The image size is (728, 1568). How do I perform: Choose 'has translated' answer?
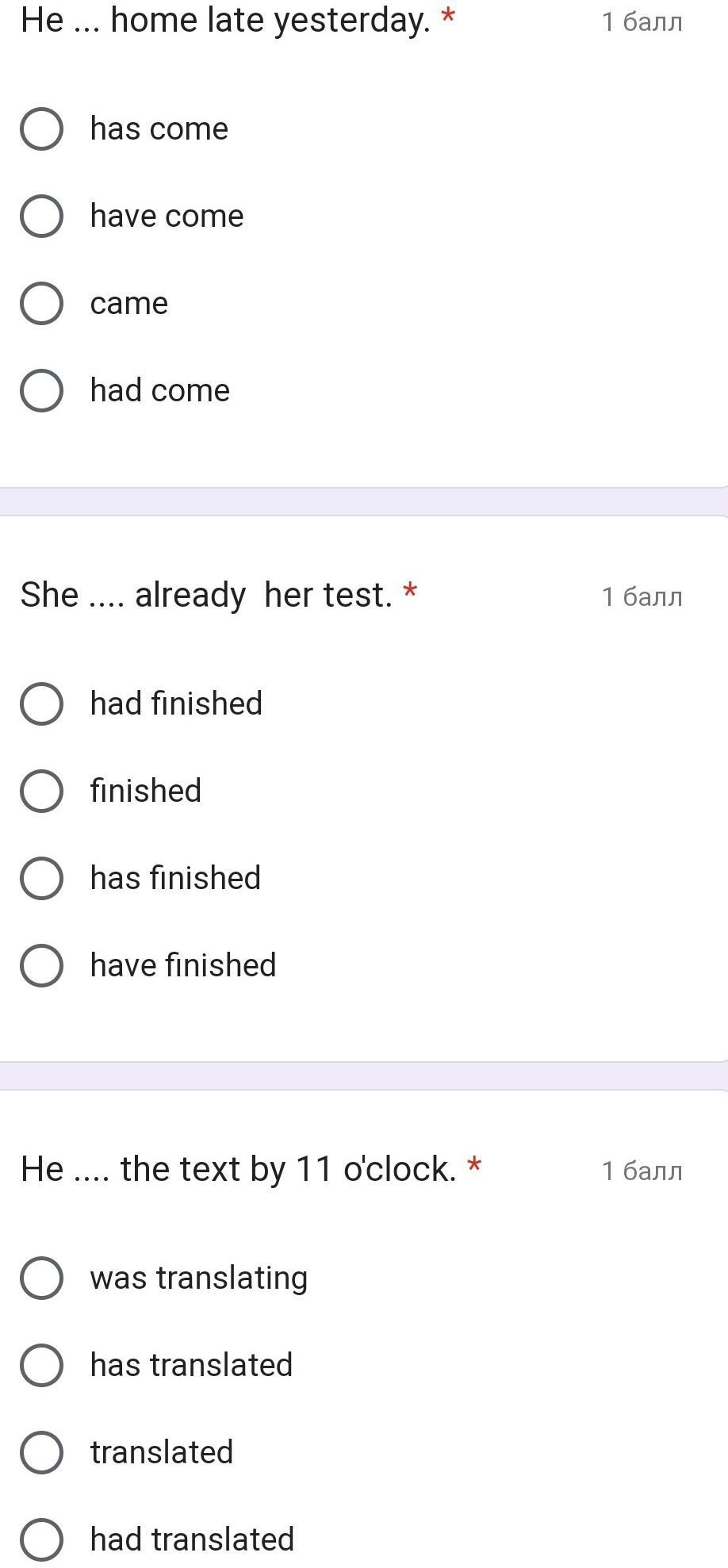pyautogui.click(x=41, y=1365)
